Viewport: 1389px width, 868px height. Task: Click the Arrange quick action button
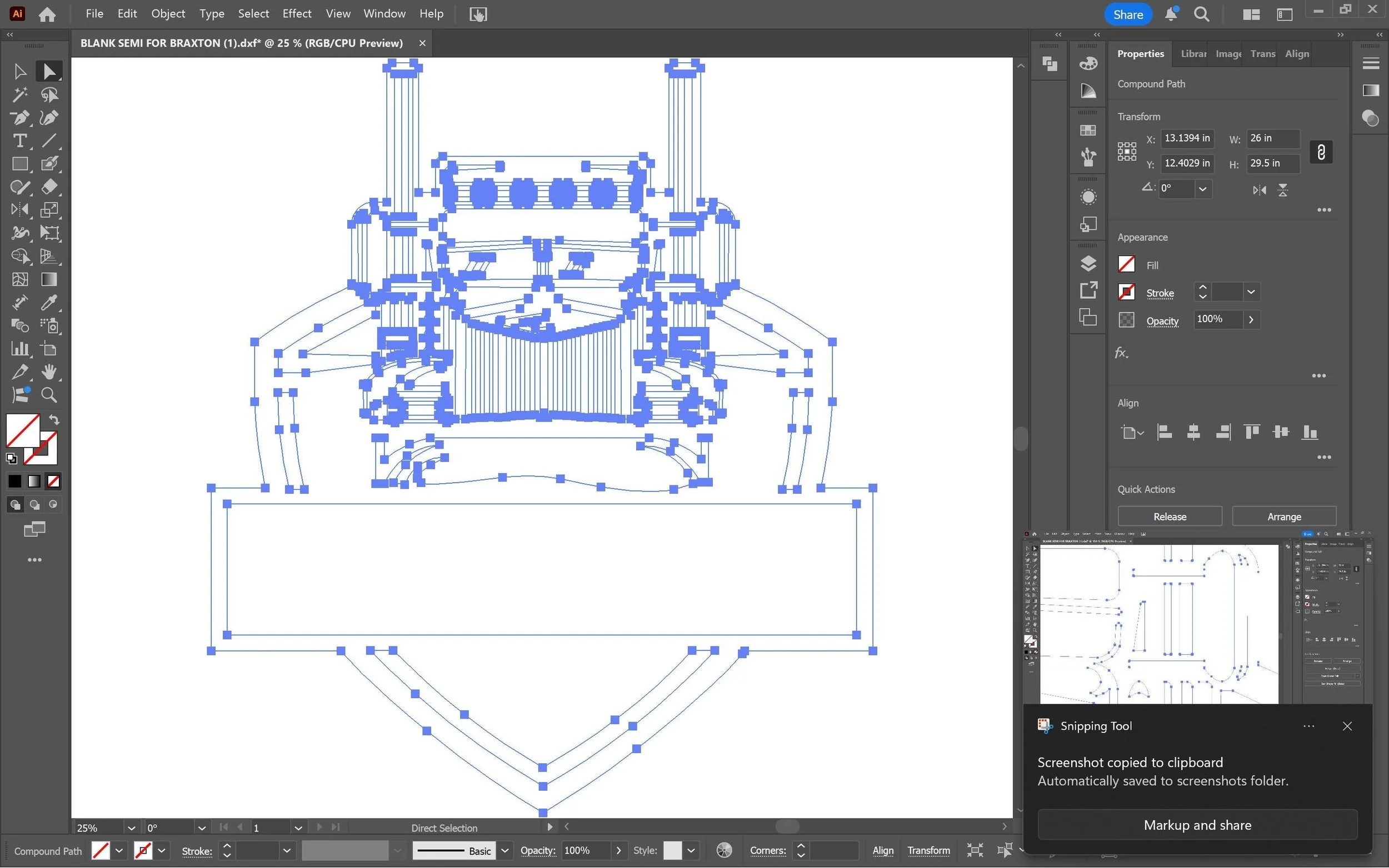click(1284, 516)
